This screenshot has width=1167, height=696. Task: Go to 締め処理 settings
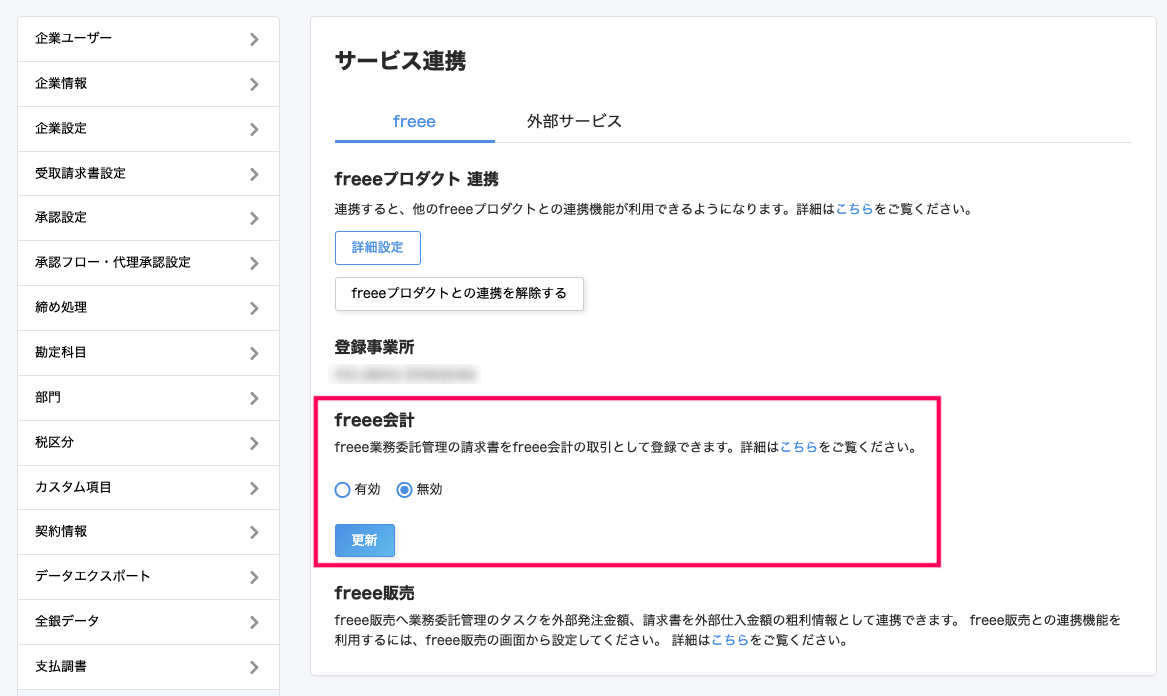148,308
